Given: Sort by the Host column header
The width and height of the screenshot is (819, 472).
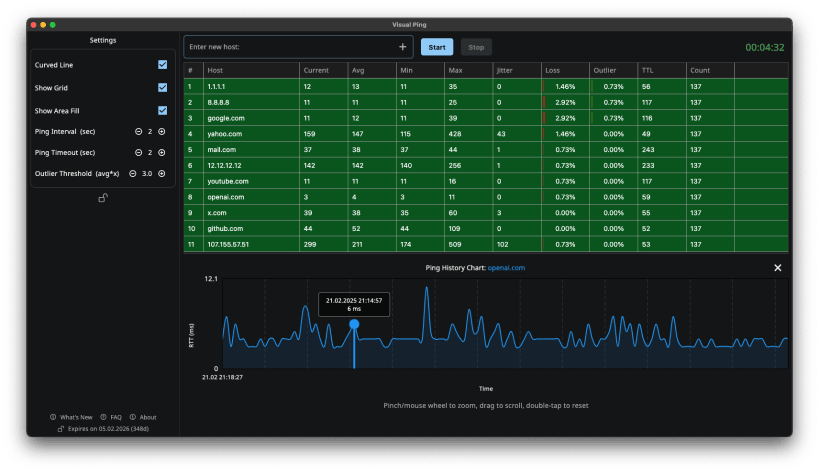Looking at the screenshot, I should tap(251, 70).
